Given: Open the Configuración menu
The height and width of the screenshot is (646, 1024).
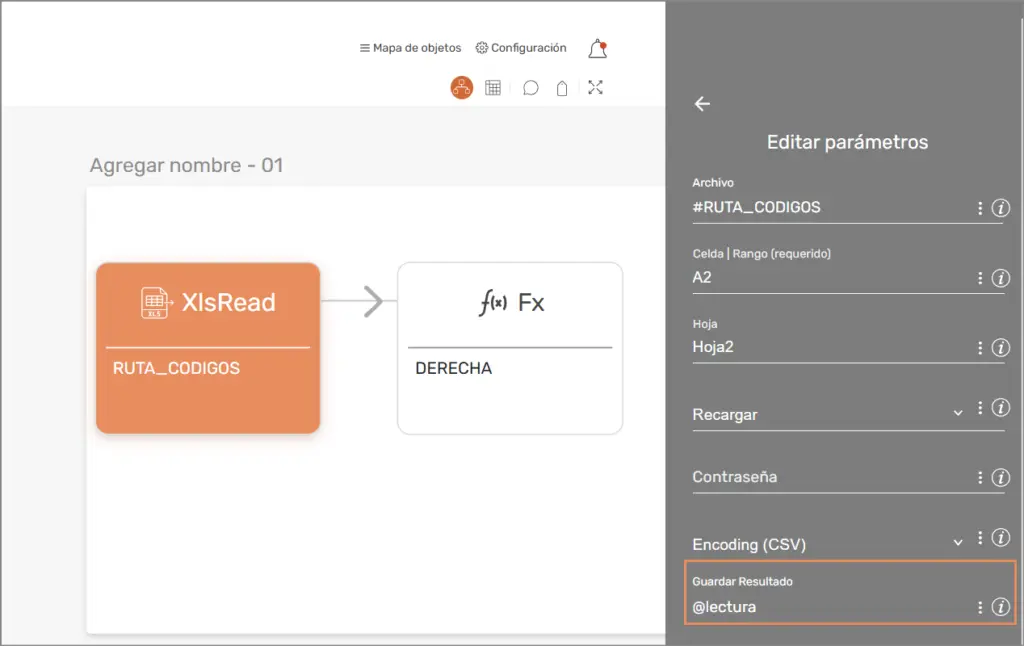Looking at the screenshot, I should tap(521, 48).
